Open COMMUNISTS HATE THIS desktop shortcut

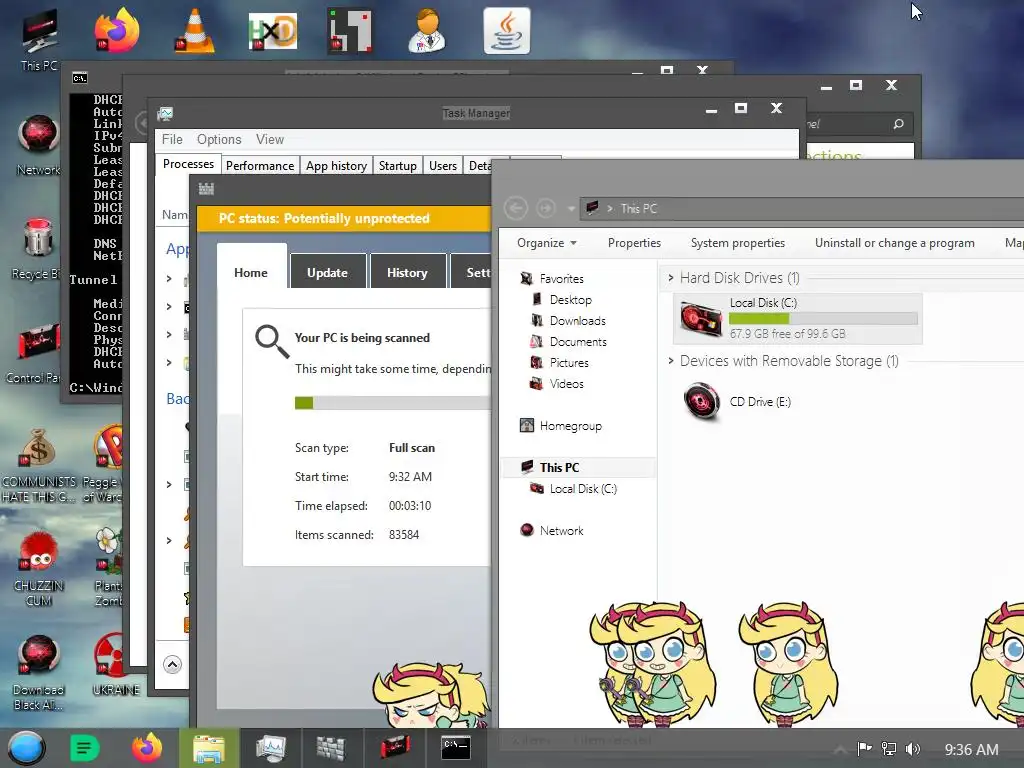pos(38,464)
